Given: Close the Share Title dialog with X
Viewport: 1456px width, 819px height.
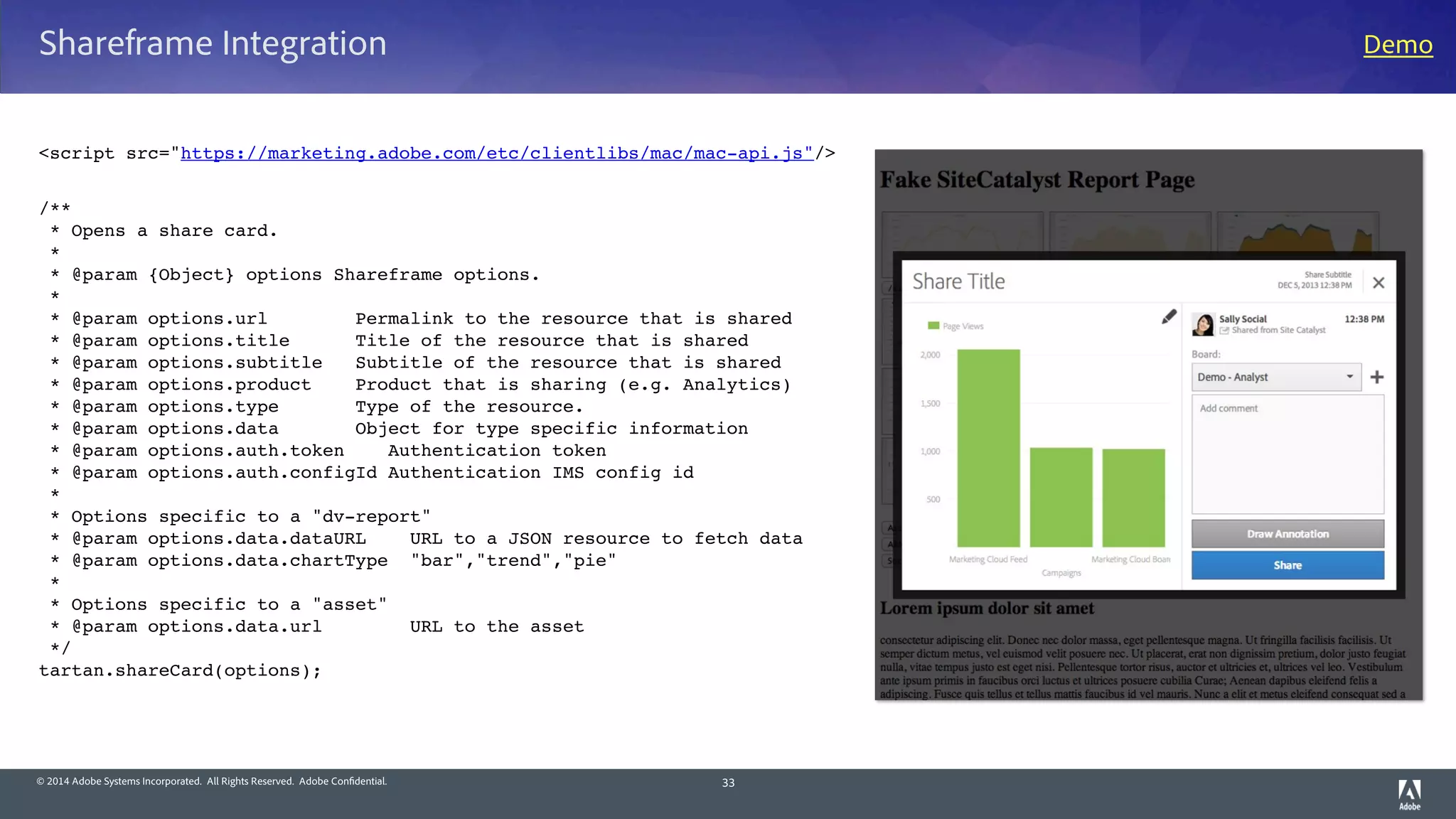Looking at the screenshot, I should point(1379,283).
